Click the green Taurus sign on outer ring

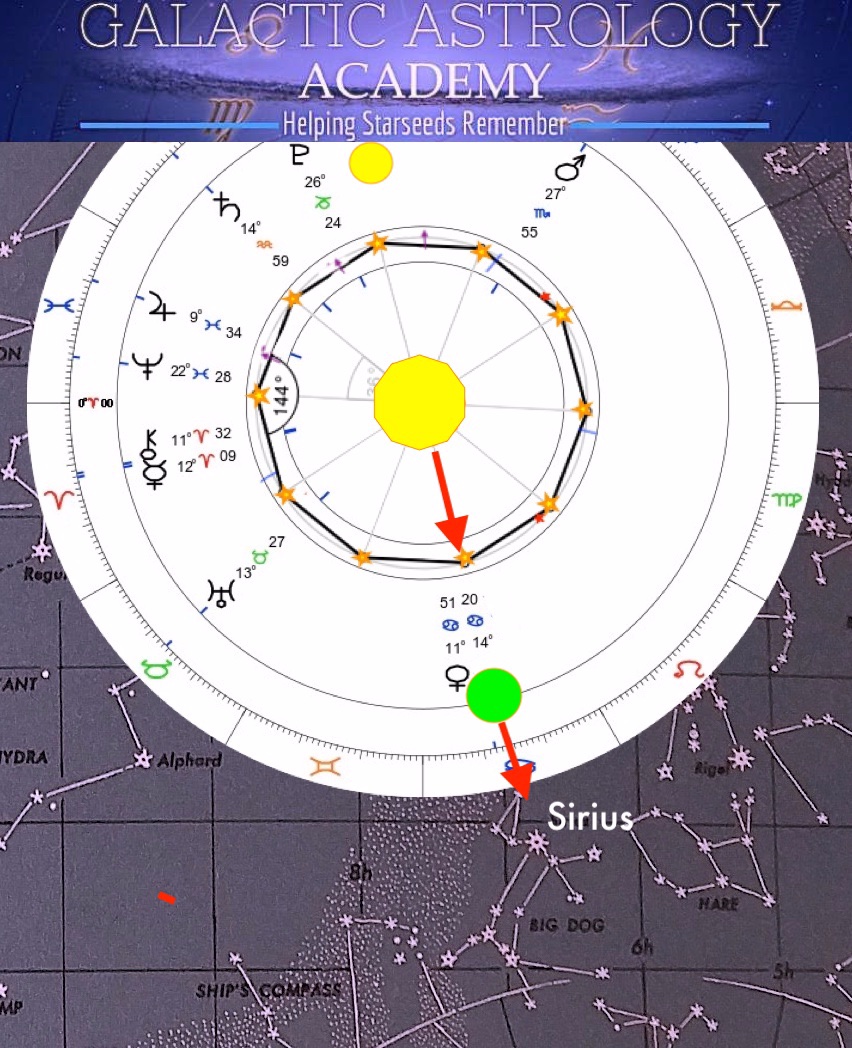(156, 668)
